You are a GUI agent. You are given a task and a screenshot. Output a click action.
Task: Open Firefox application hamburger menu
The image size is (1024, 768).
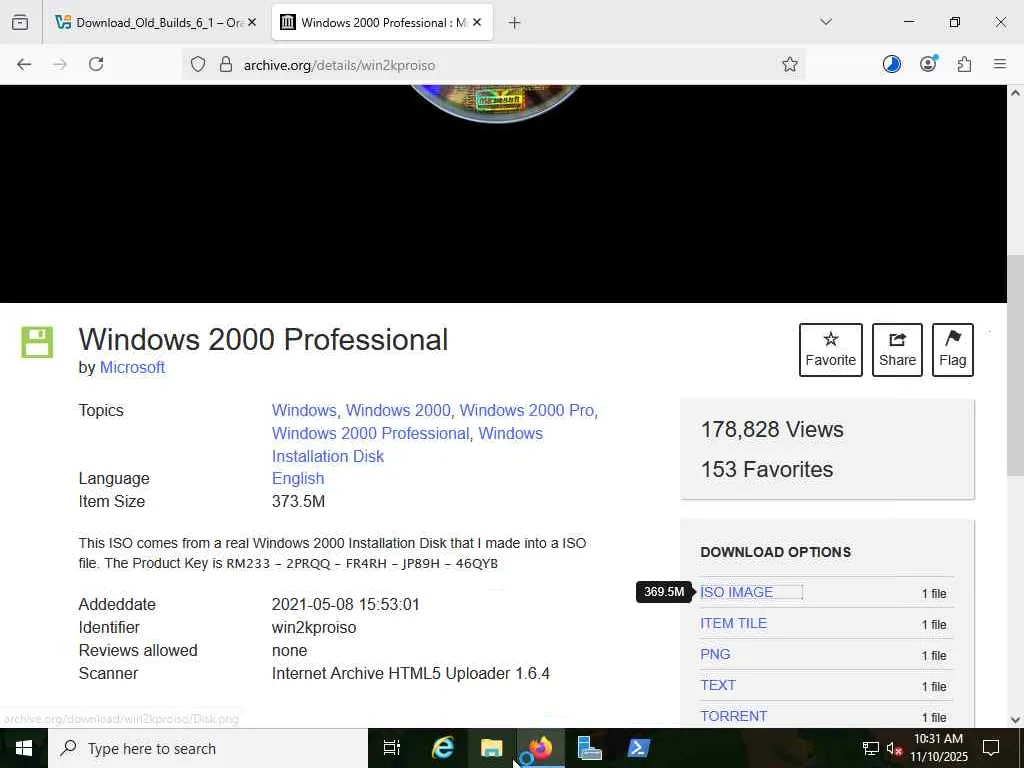(1000, 64)
